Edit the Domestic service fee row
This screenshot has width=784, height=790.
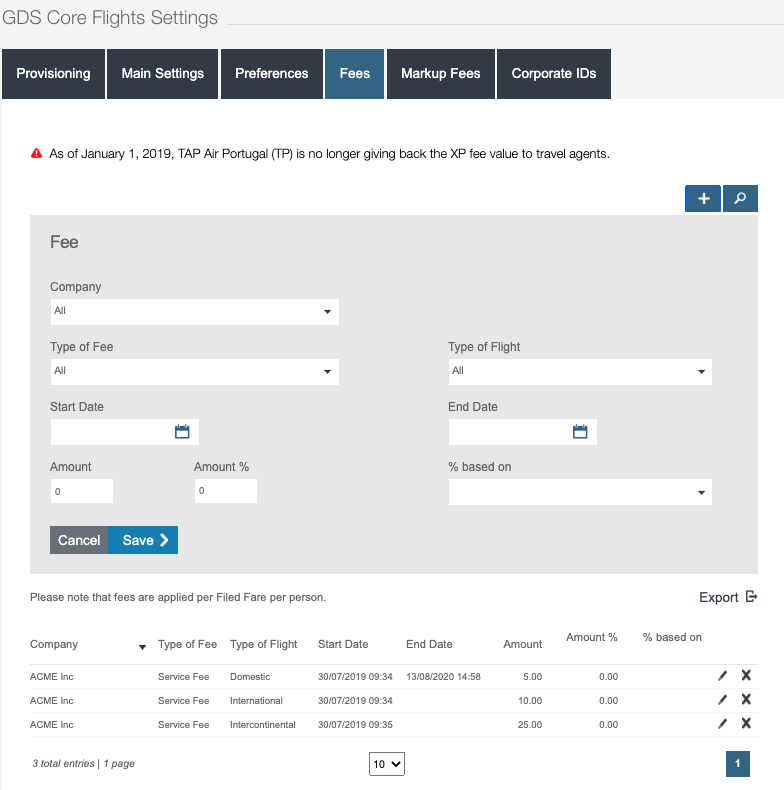pyautogui.click(x=723, y=676)
